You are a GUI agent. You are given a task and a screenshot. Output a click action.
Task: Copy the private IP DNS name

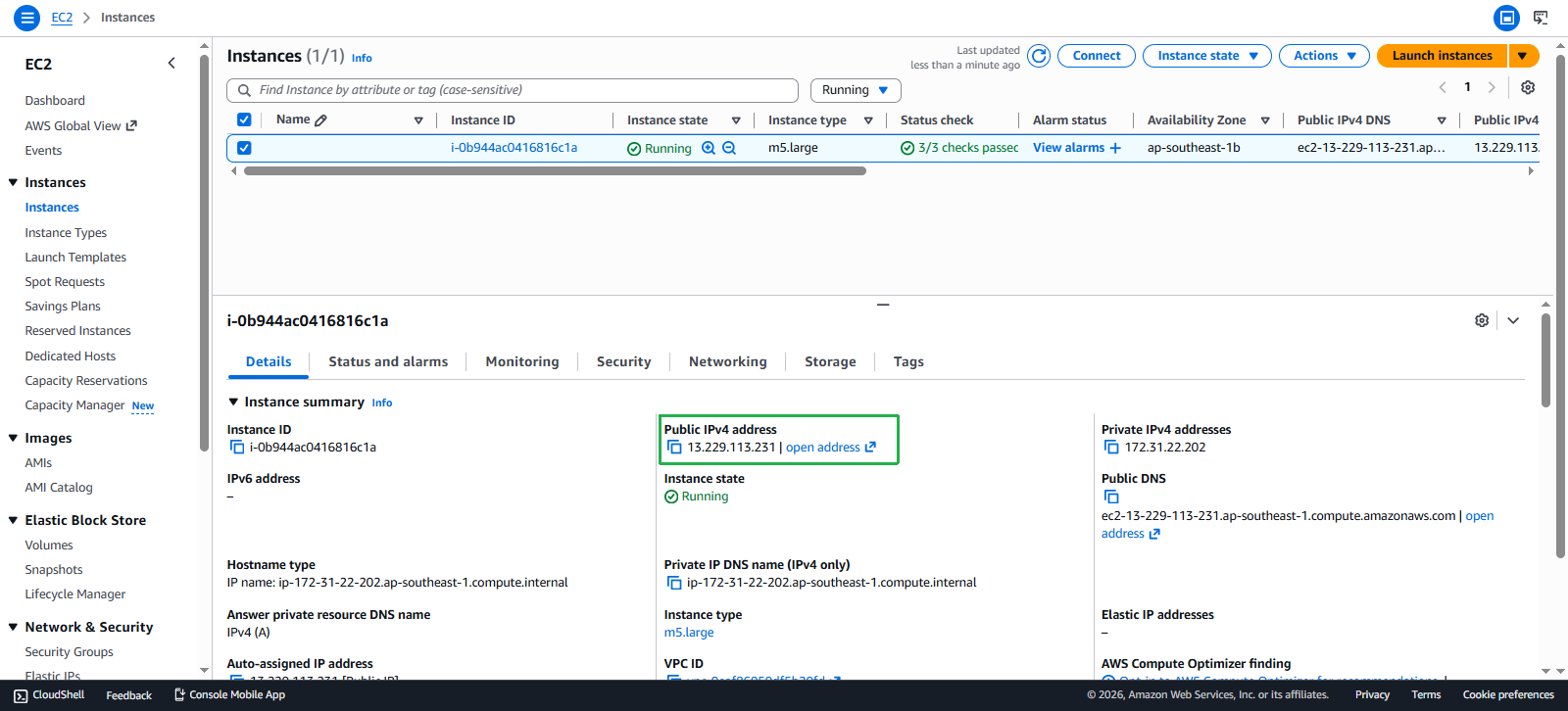(674, 583)
